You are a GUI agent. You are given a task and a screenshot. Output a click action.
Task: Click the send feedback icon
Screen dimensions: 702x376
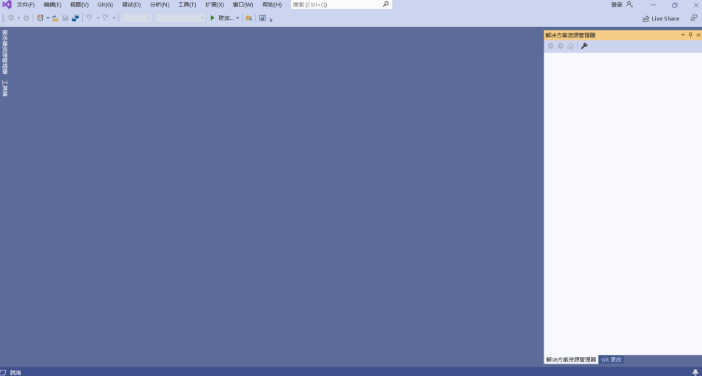click(693, 18)
